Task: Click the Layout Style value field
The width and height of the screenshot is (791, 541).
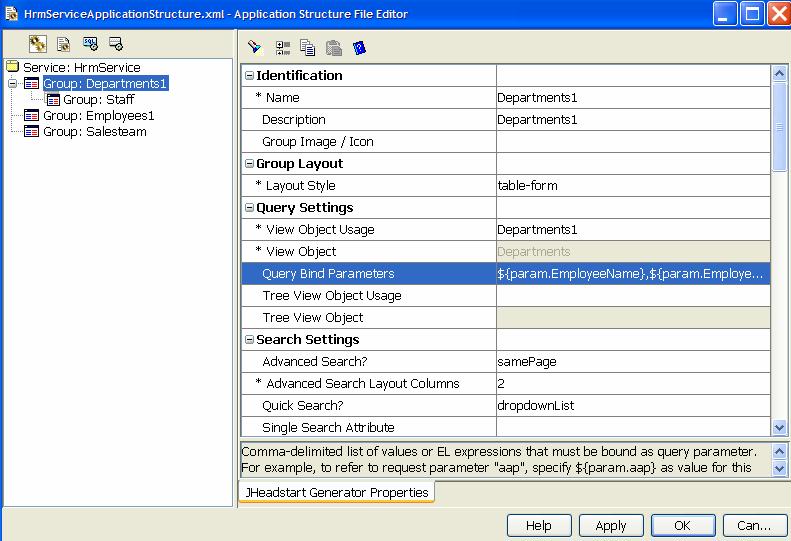Action: [632, 186]
